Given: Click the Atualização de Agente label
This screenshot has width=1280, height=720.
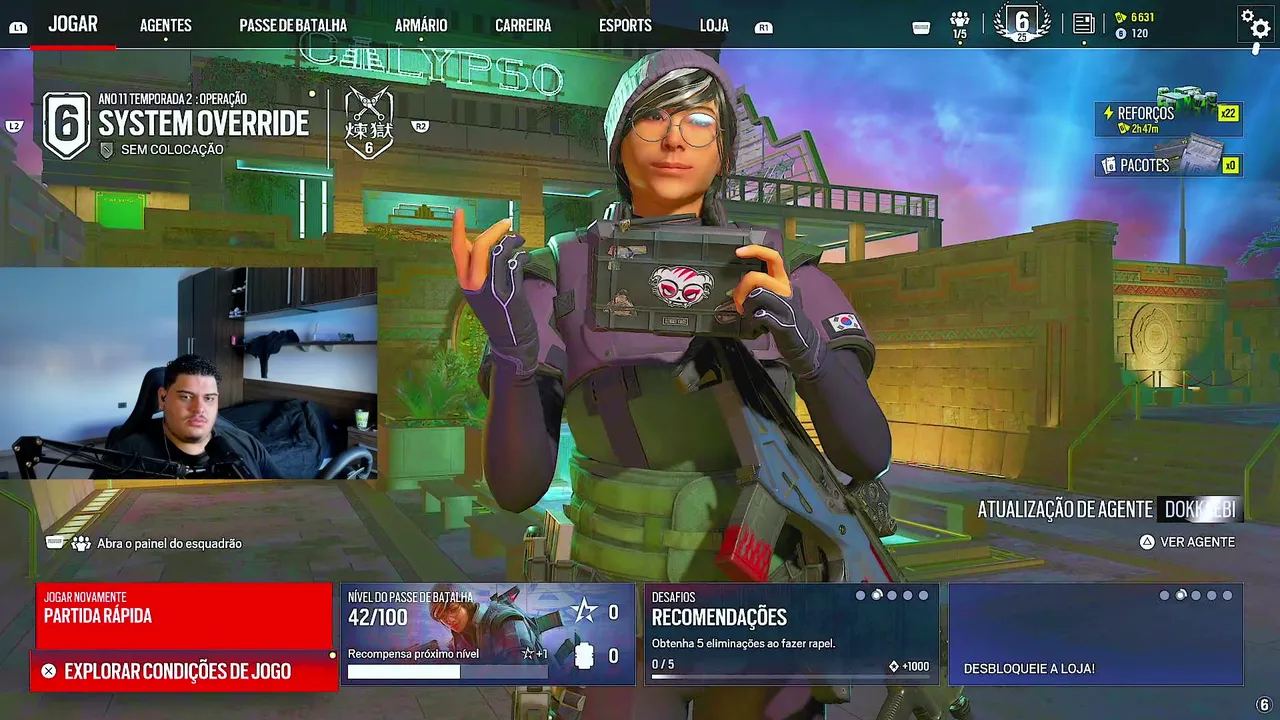Looking at the screenshot, I should [1065, 510].
